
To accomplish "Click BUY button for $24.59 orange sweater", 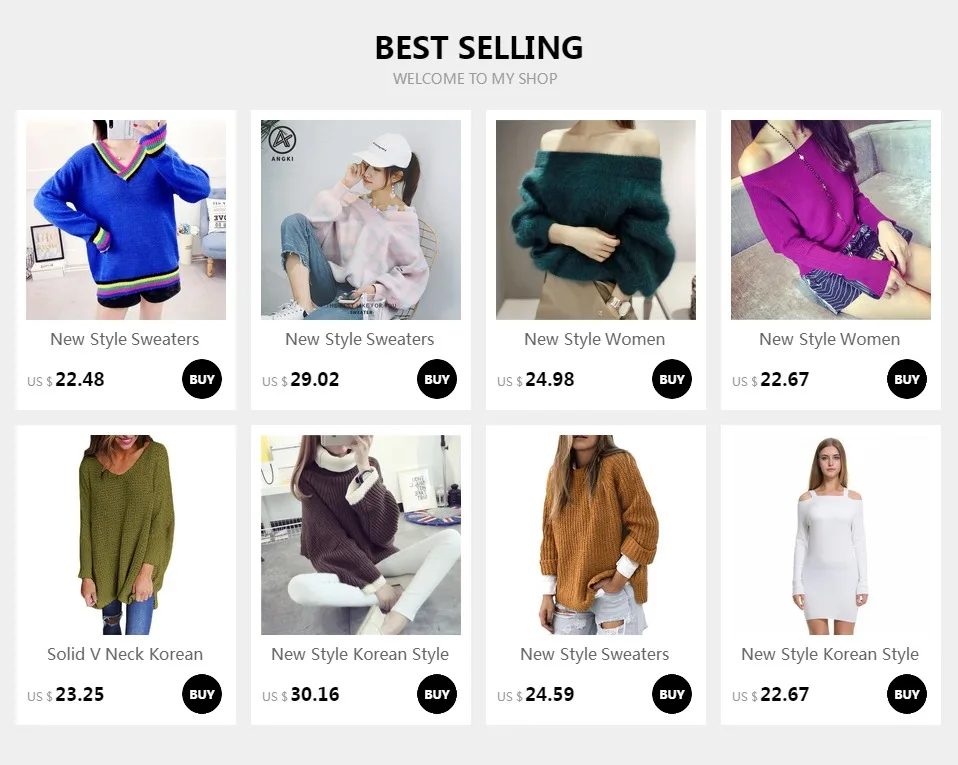I will 671,694.
